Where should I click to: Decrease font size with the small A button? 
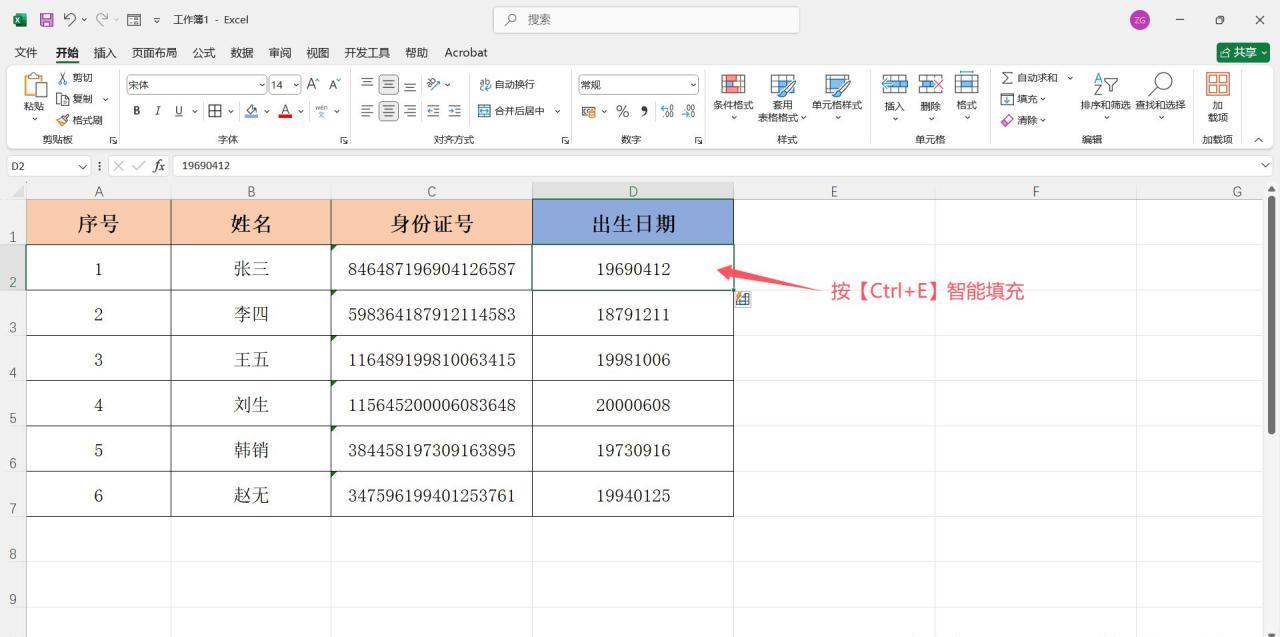(334, 85)
